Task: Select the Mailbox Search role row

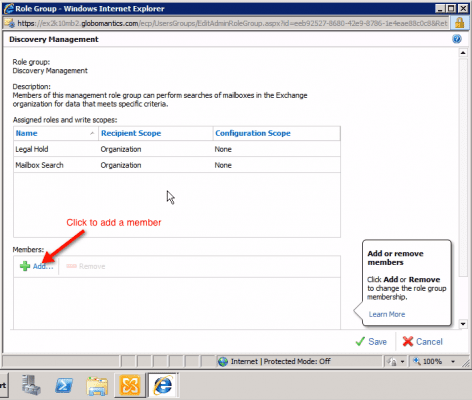Action: (177, 165)
